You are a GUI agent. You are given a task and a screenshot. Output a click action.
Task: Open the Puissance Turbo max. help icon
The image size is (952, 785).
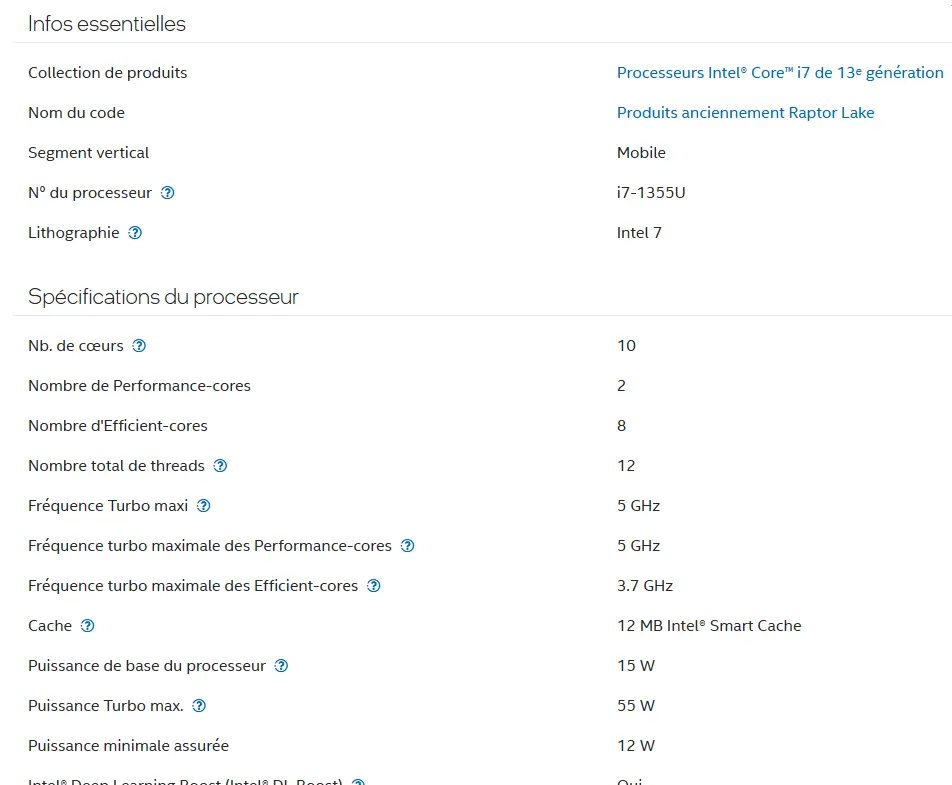pos(199,706)
